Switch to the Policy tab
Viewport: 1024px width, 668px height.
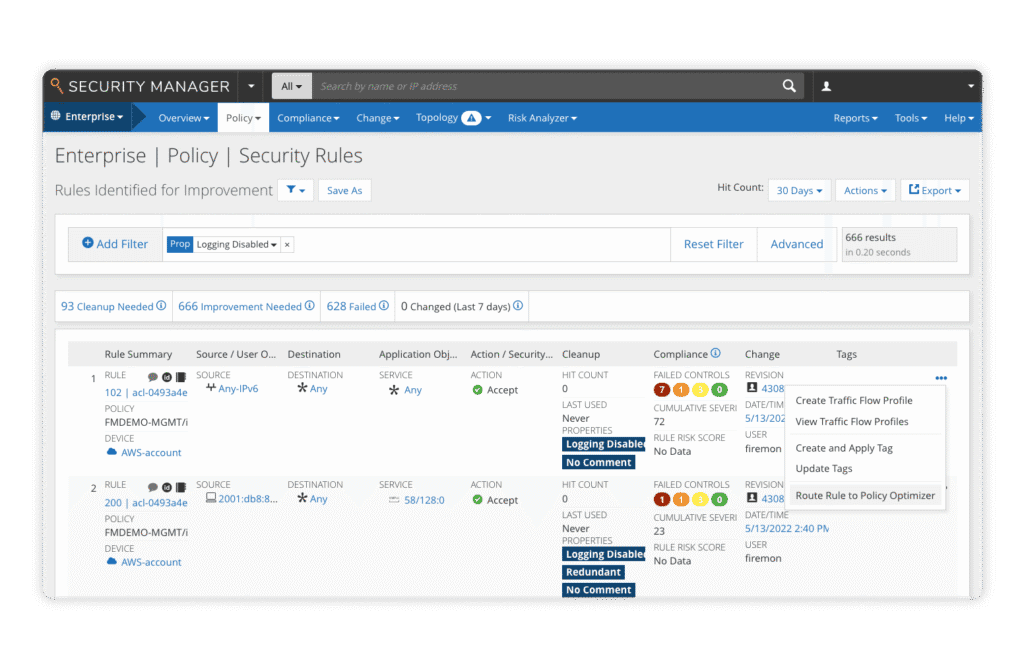(x=242, y=117)
